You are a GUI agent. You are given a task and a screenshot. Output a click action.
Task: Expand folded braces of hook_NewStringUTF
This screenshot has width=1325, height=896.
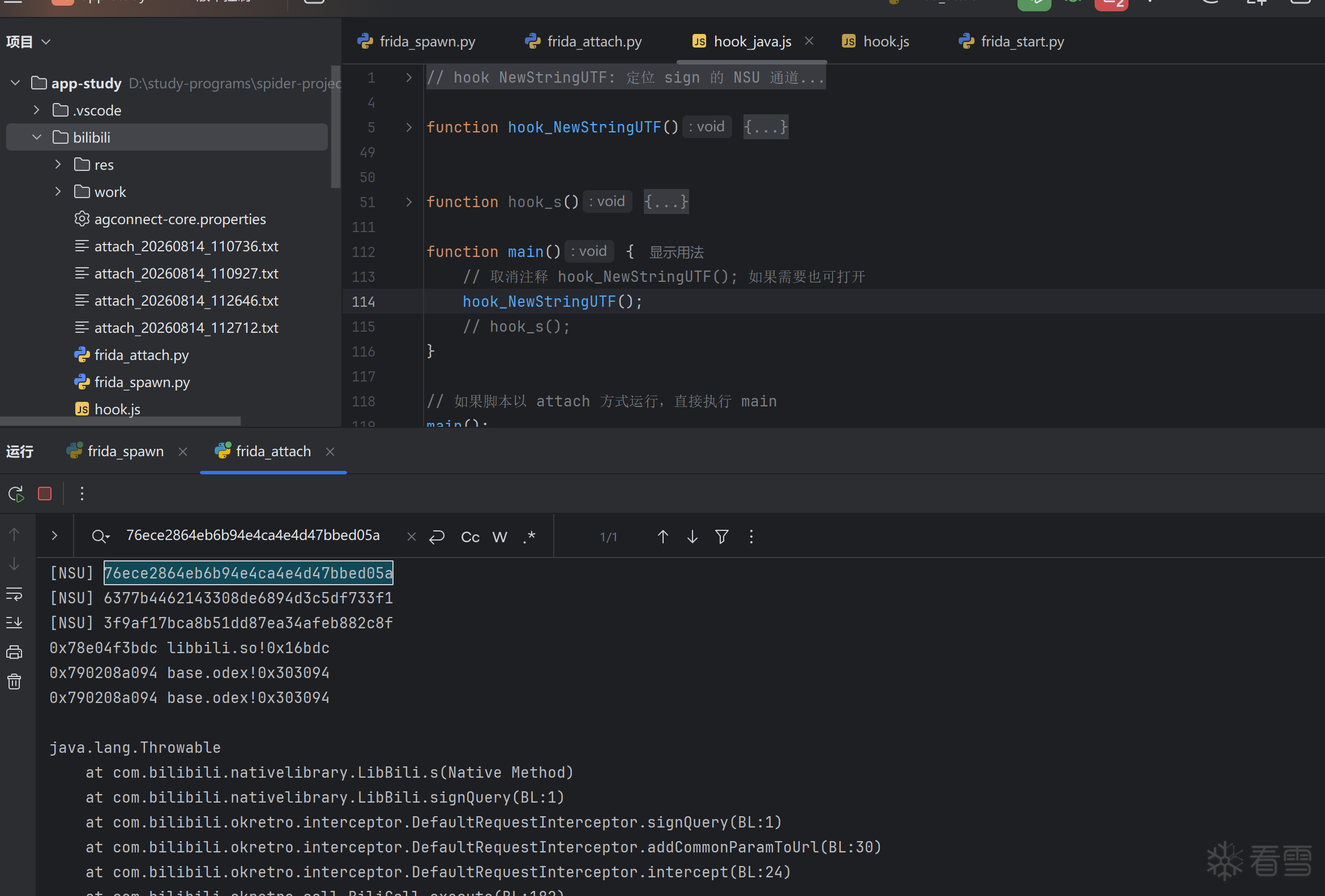click(x=766, y=127)
